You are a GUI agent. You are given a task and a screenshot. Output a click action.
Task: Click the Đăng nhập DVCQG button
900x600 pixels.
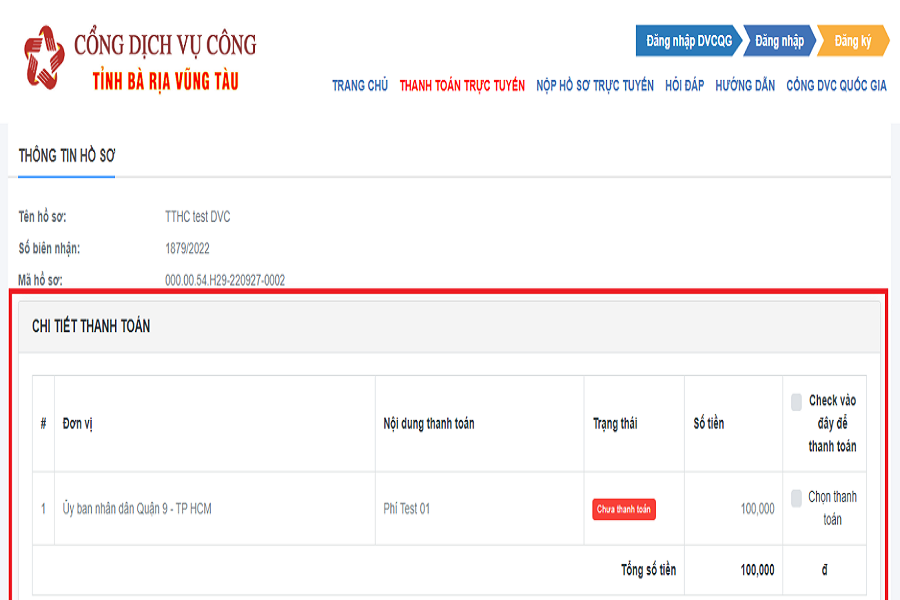(x=689, y=41)
